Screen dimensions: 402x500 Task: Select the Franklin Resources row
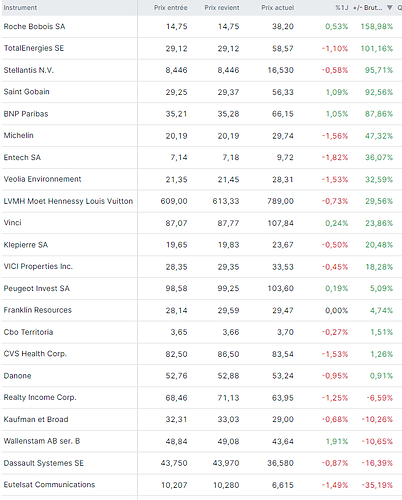(x=201, y=310)
